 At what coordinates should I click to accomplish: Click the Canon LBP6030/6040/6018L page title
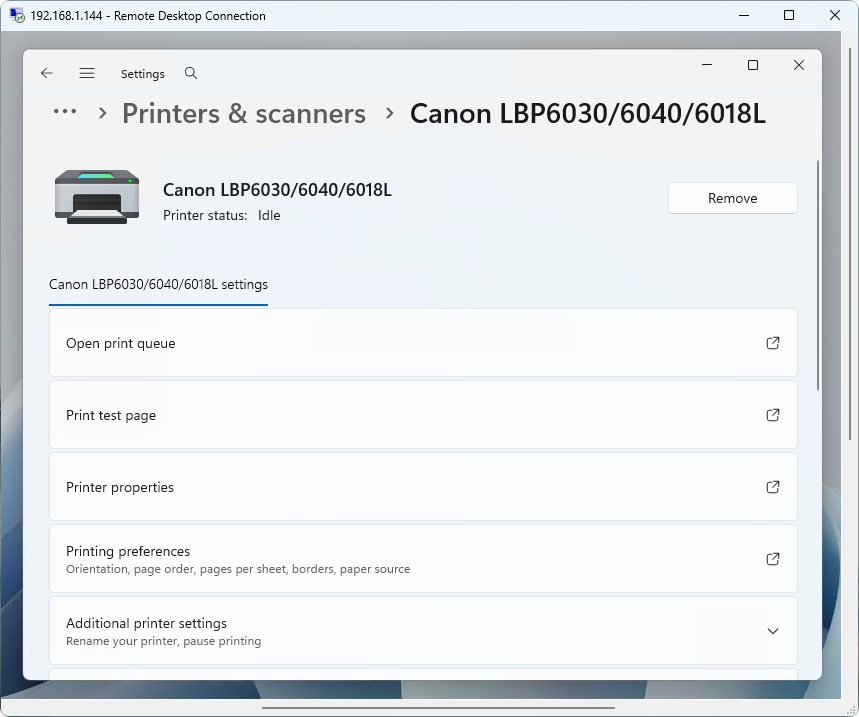pos(588,114)
